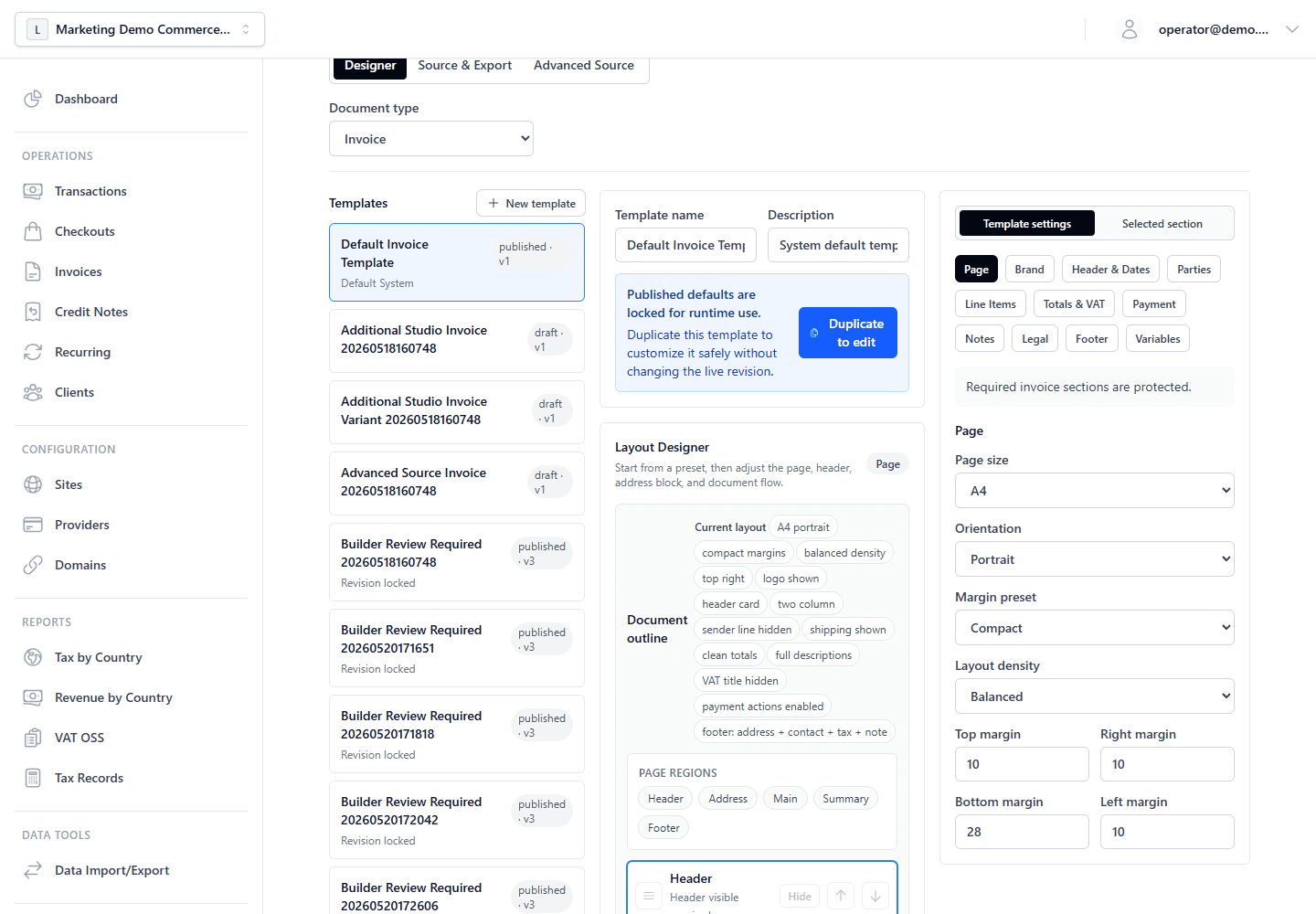Click the New template button
1316x914 pixels.
pyautogui.click(x=531, y=204)
